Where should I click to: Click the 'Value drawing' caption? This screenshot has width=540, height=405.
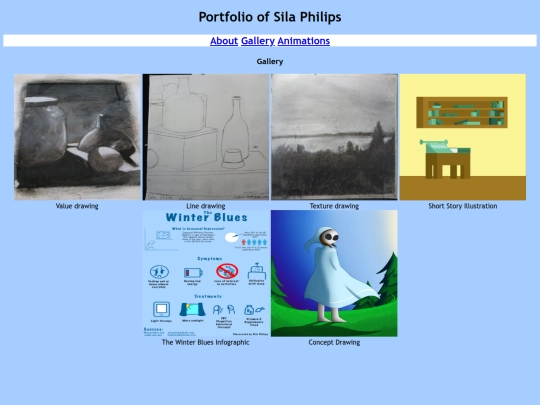77,206
